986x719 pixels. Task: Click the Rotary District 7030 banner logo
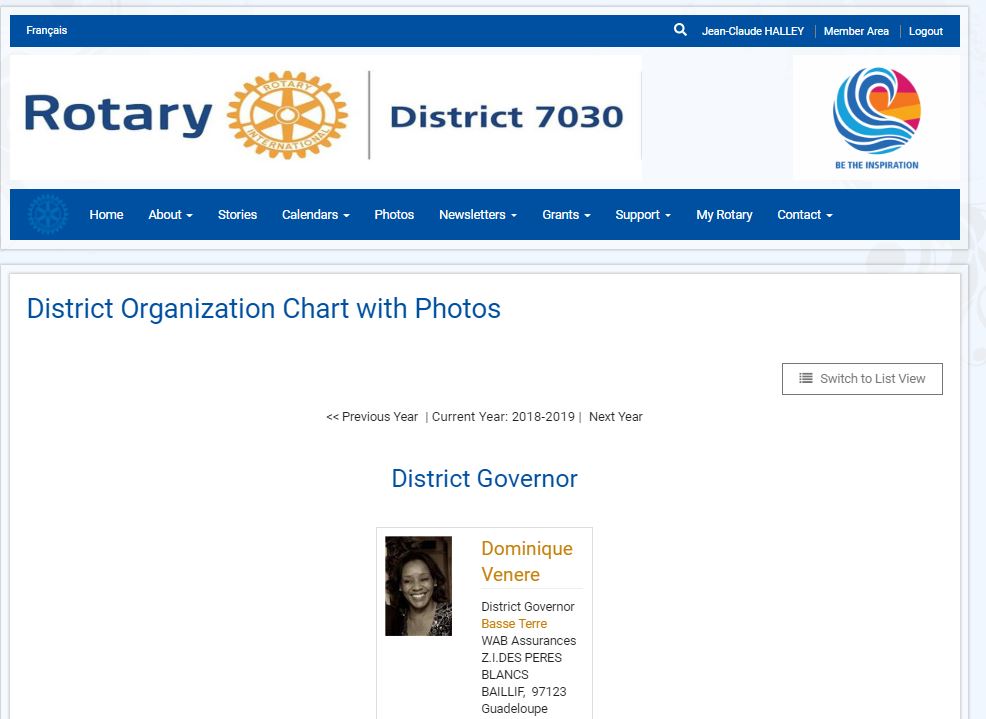point(325,116)
